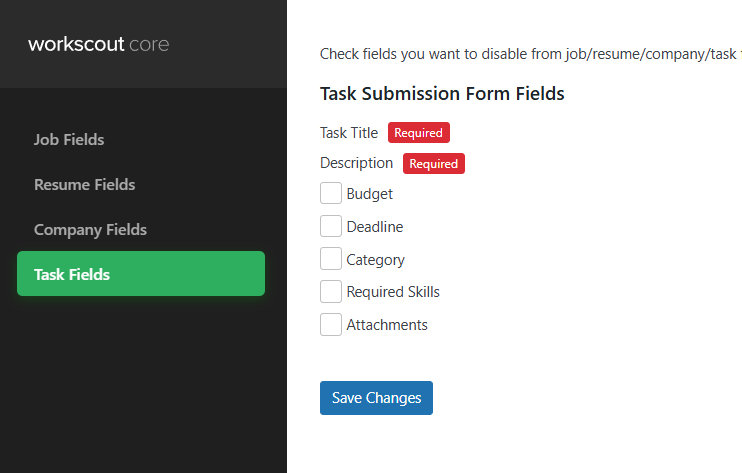Image resolution: width=742 pixels, height=473 pixels.
Task: Toggle the Required Skills checkbox
Action: 331,292
